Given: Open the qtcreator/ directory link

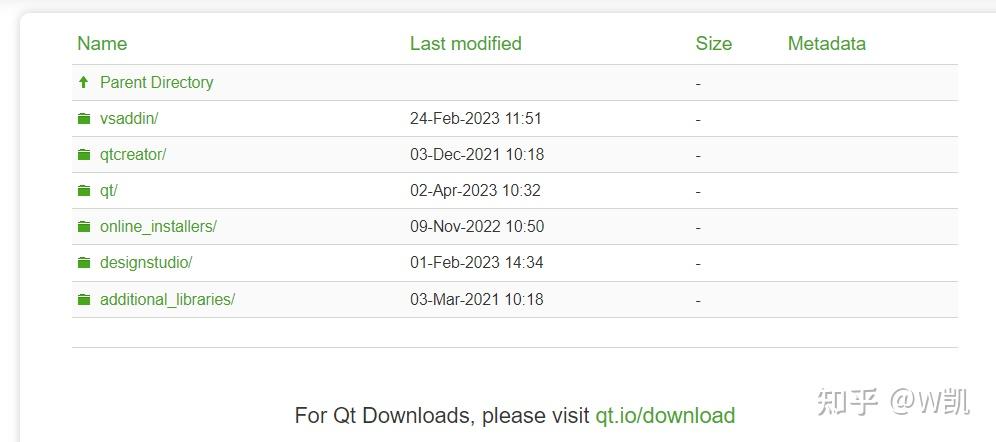Looking at the screenshot, I should [133, 154].
